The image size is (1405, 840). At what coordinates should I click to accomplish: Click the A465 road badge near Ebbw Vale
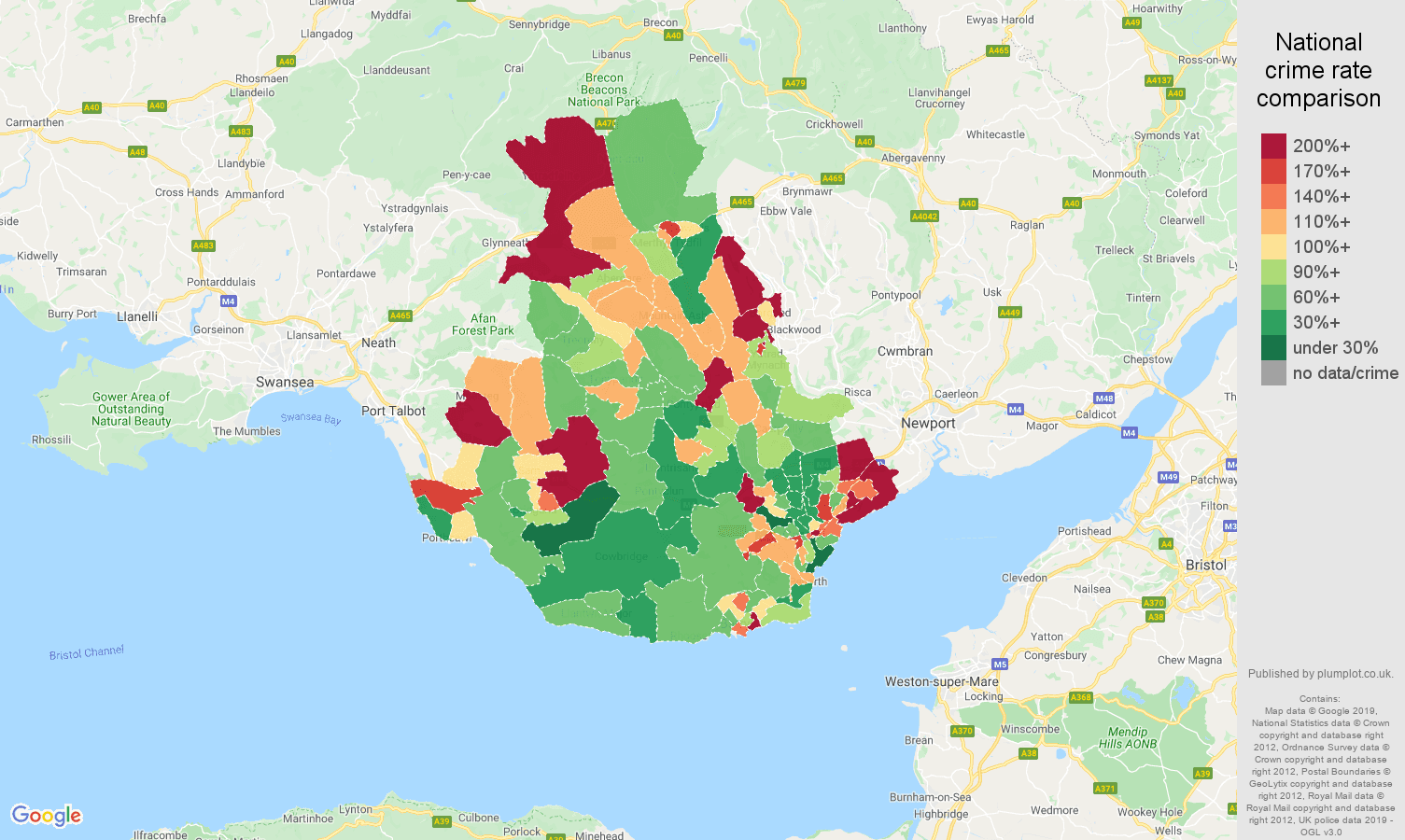tap(742, 200)
